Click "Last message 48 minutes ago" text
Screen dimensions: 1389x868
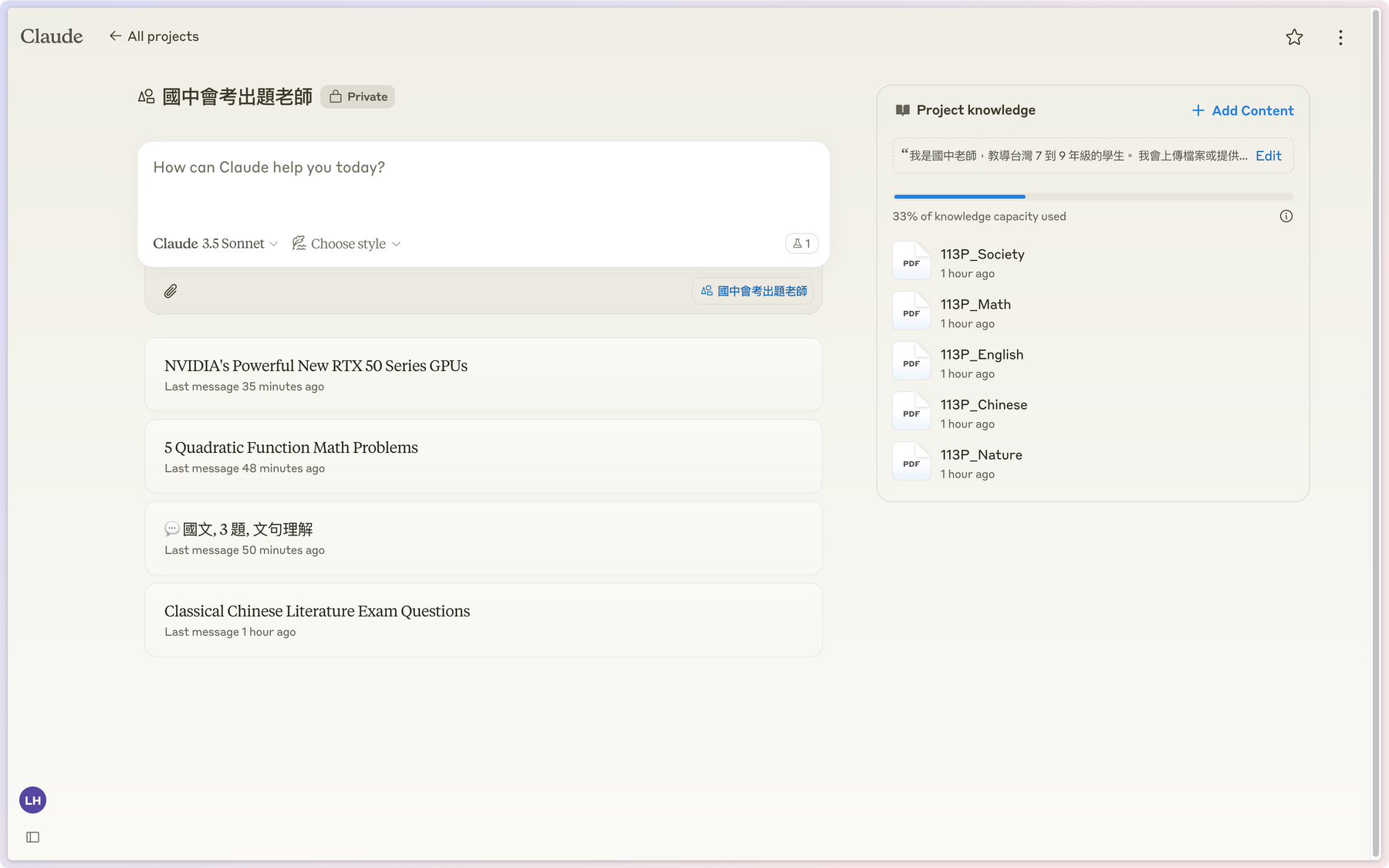click(x=245, y=468)
